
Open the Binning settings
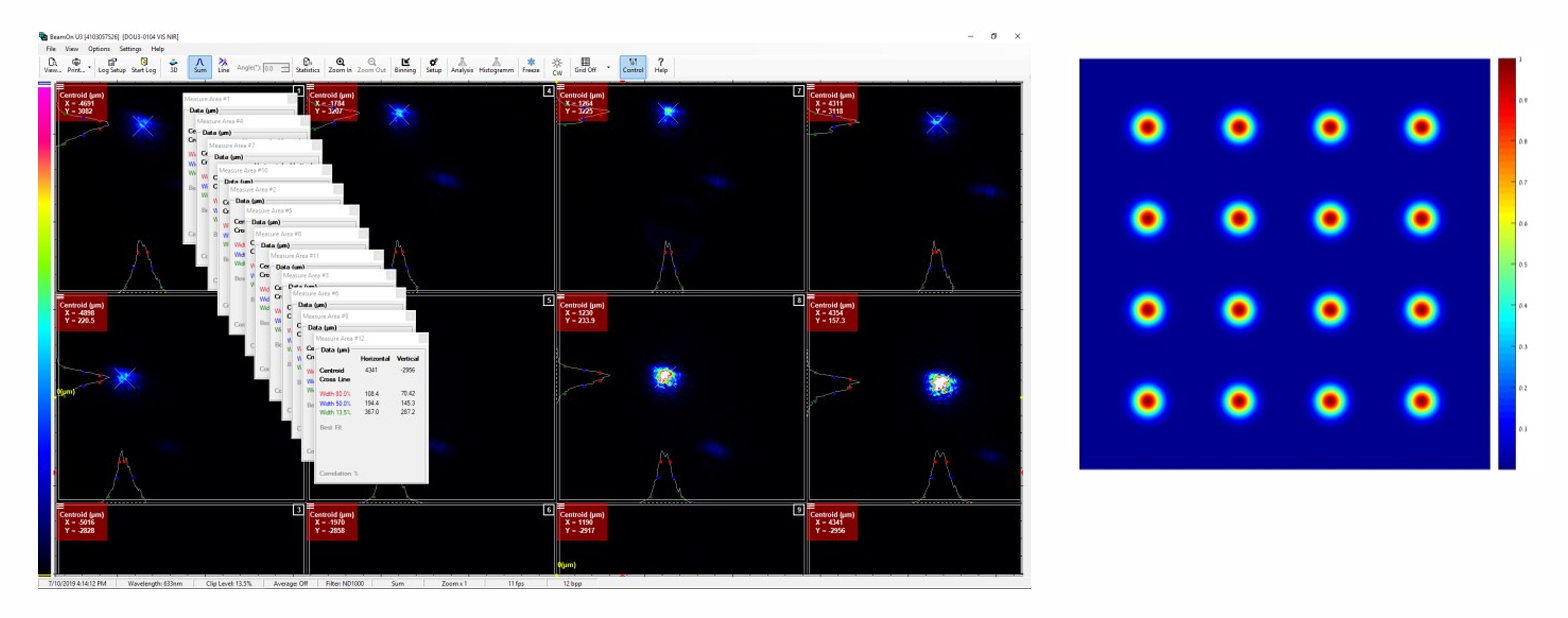(x=405, y=65)
